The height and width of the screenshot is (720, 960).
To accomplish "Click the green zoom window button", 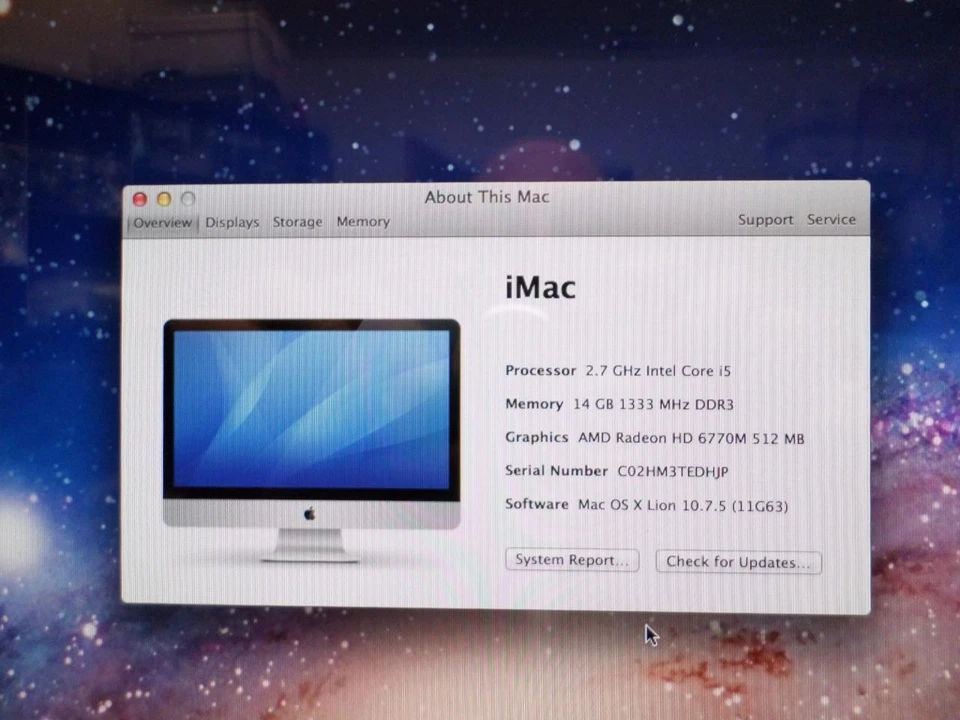I will pos(187,198).
